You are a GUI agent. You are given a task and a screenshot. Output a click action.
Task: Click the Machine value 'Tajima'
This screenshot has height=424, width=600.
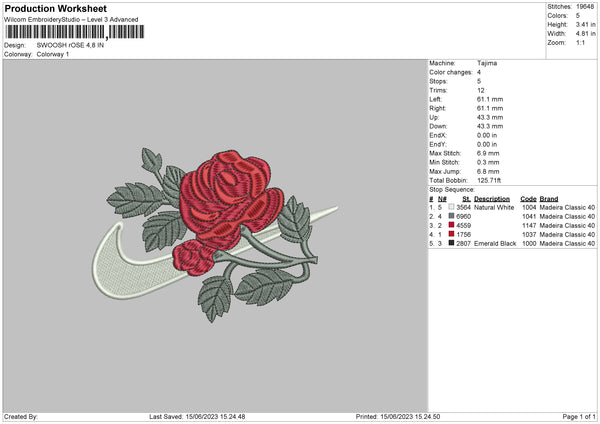[487, 63]
